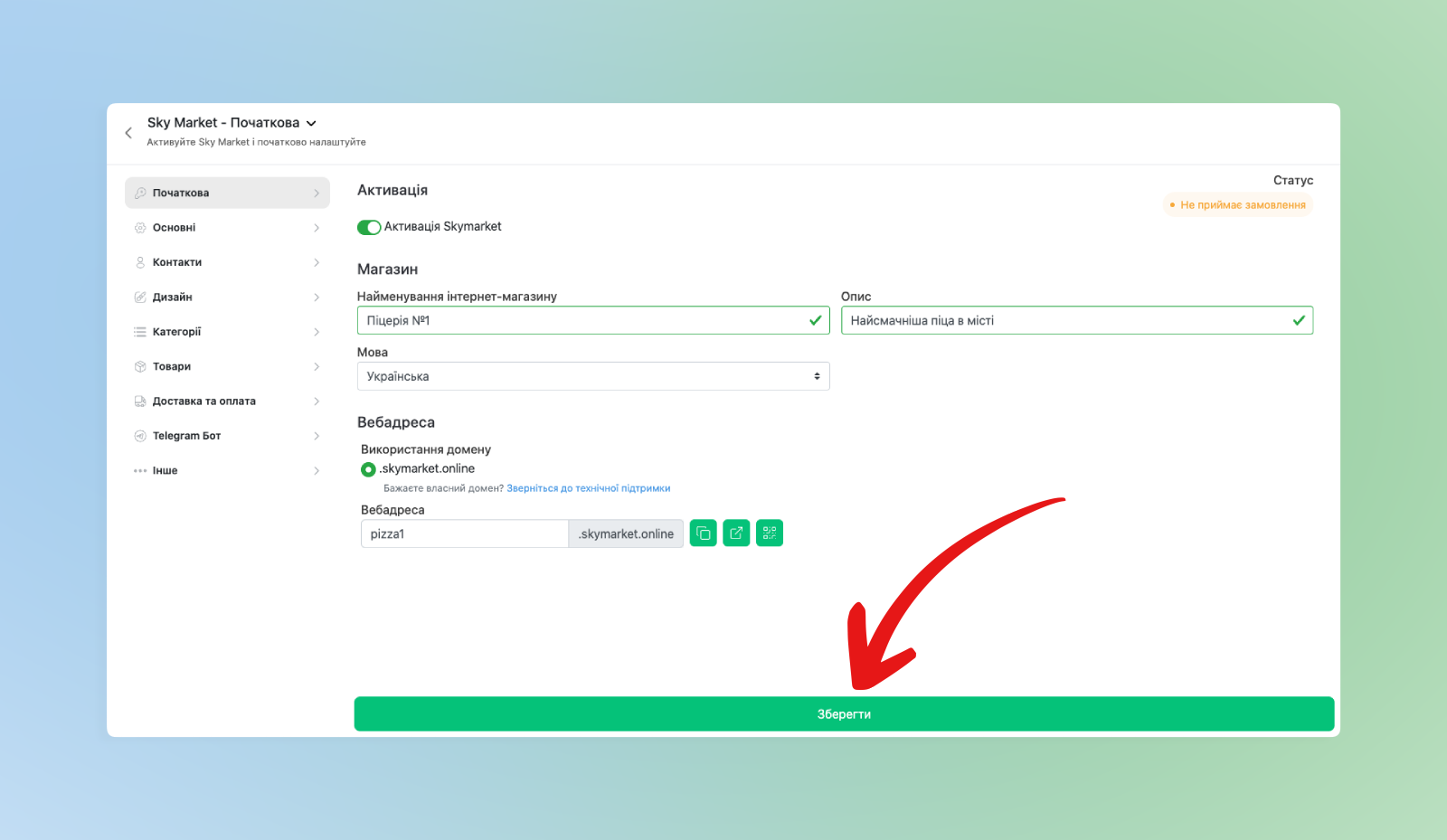The width and height of the screenshot is (1447, 840).
Task: Click the Дизайн pencil icon in sidebar
Action: (x=140, y=297)
